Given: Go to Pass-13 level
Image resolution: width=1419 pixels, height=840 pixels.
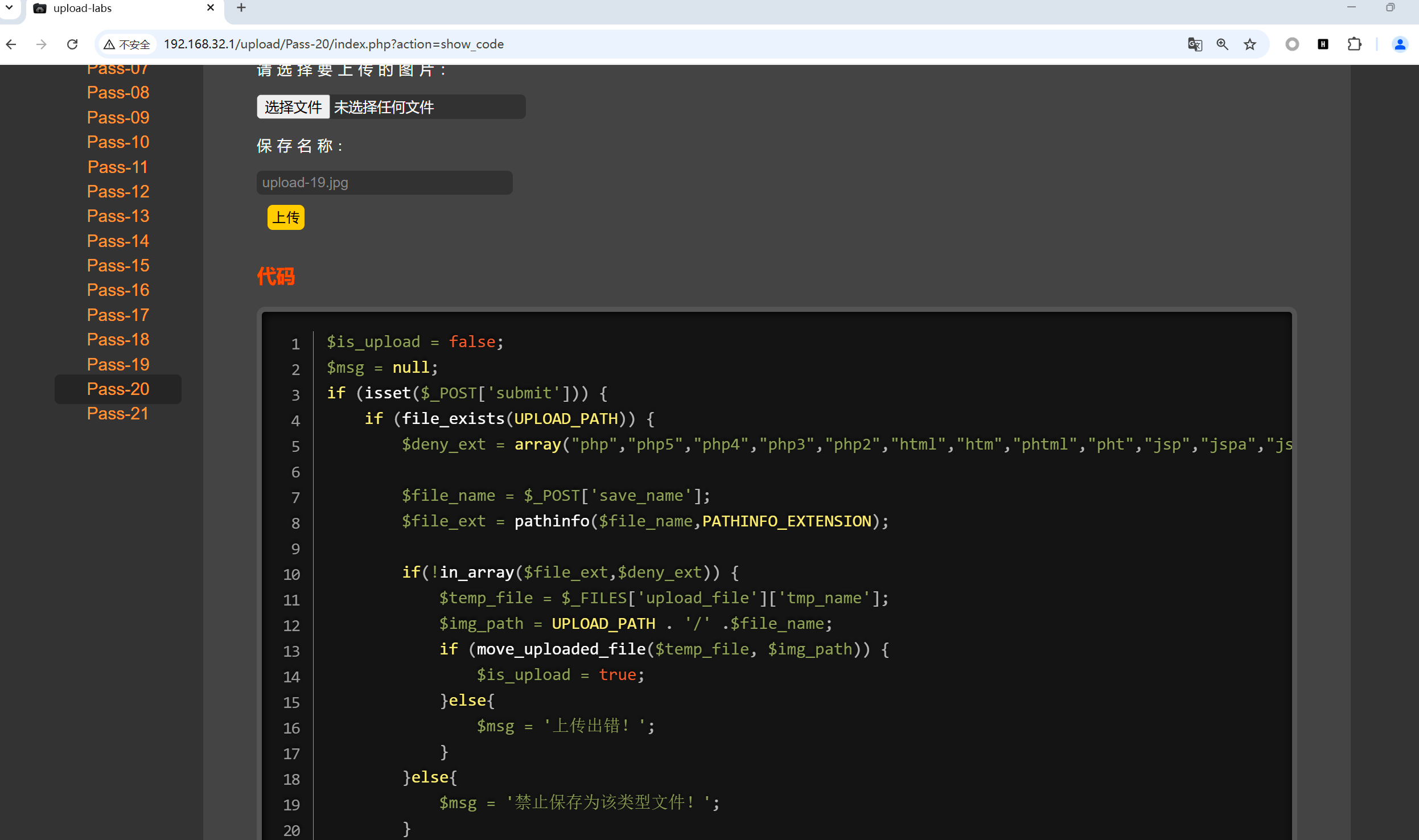Looking at the screenshot, I should (118, 216).
